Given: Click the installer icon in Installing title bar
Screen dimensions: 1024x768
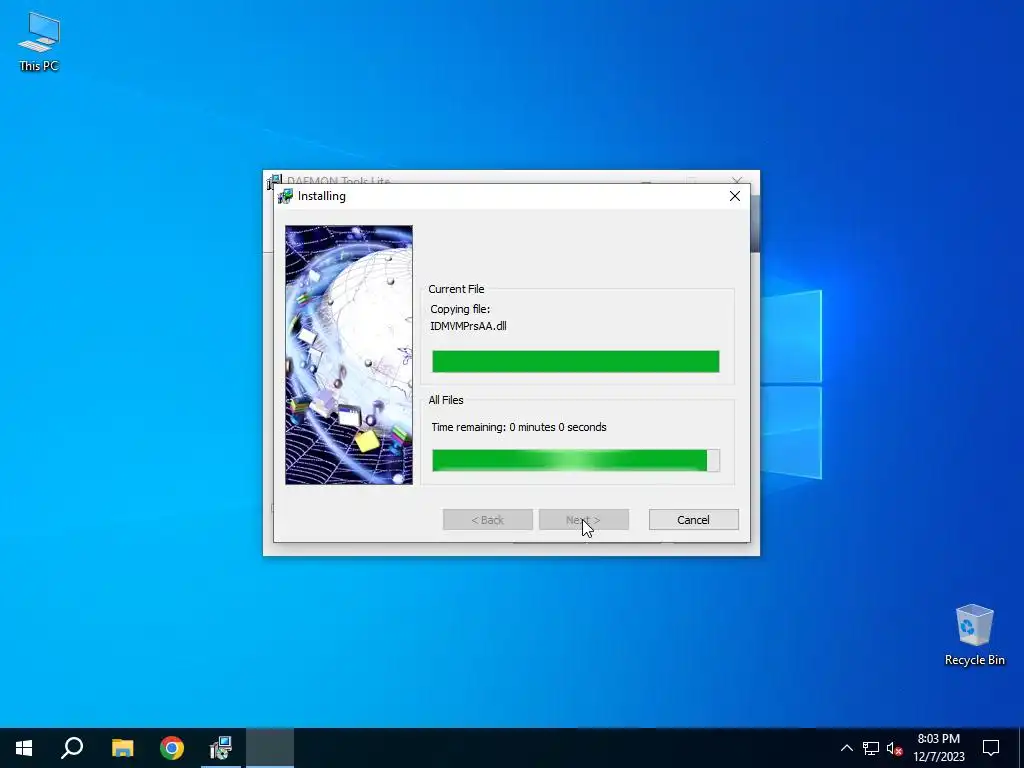Looking at the screenshot, I should pyautogui.click(x=285, y=196).
